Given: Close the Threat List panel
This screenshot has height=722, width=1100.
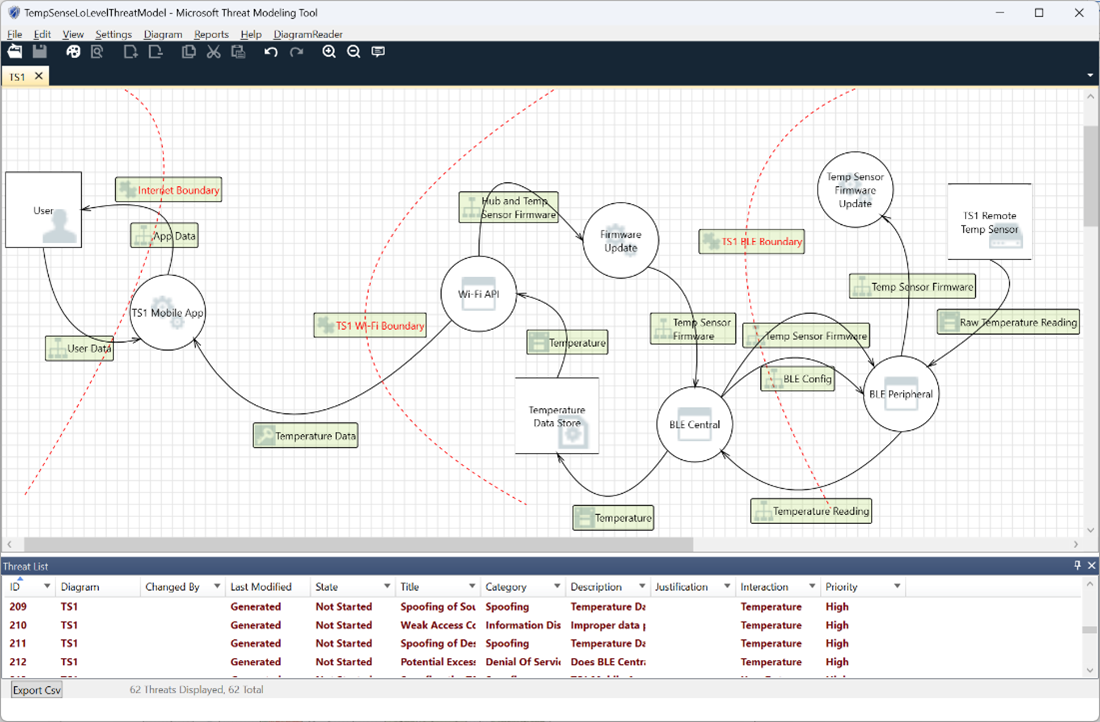Looking at the screenshot, I should tap(1090, 566).
